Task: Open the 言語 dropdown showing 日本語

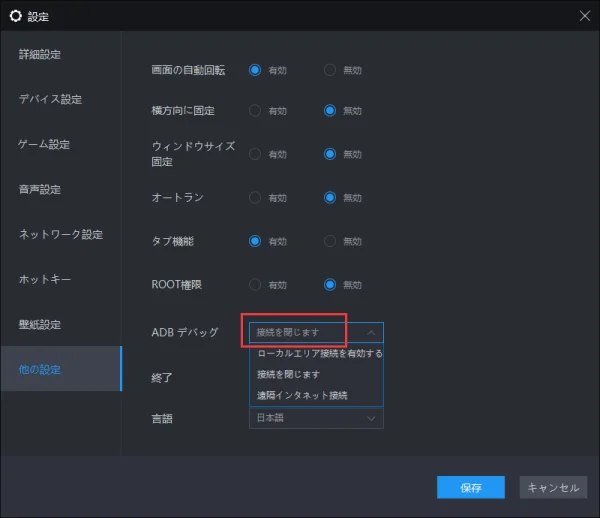Action: pos(316,418)
